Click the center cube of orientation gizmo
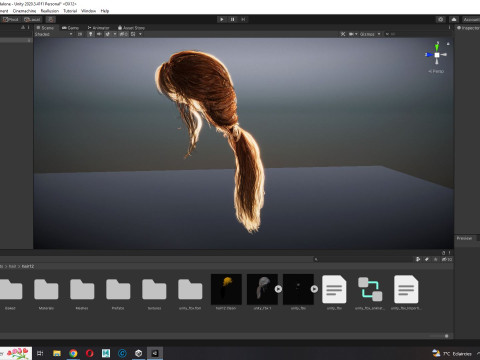 [437, 55]
